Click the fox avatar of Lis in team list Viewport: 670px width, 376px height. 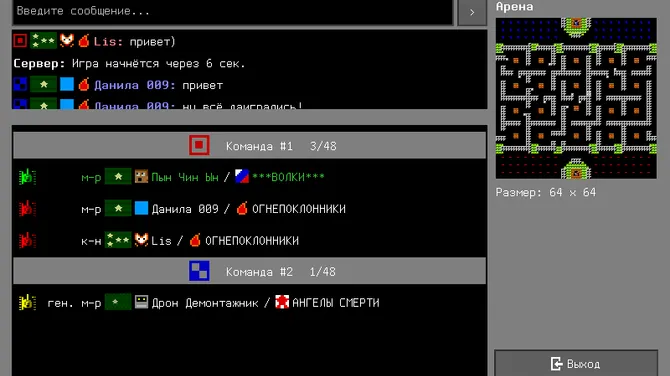[x=141, y=240]
